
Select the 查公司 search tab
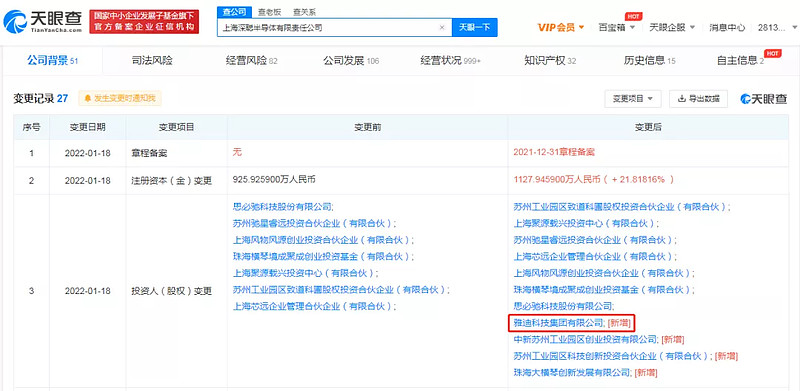[x=235, y=12]
